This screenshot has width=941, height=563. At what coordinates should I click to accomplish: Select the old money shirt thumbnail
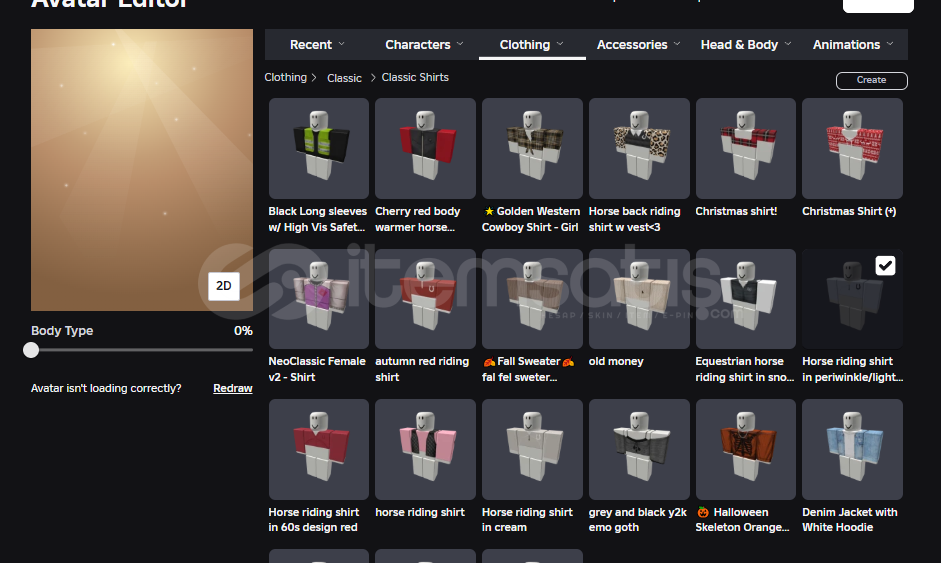point(639,299)
